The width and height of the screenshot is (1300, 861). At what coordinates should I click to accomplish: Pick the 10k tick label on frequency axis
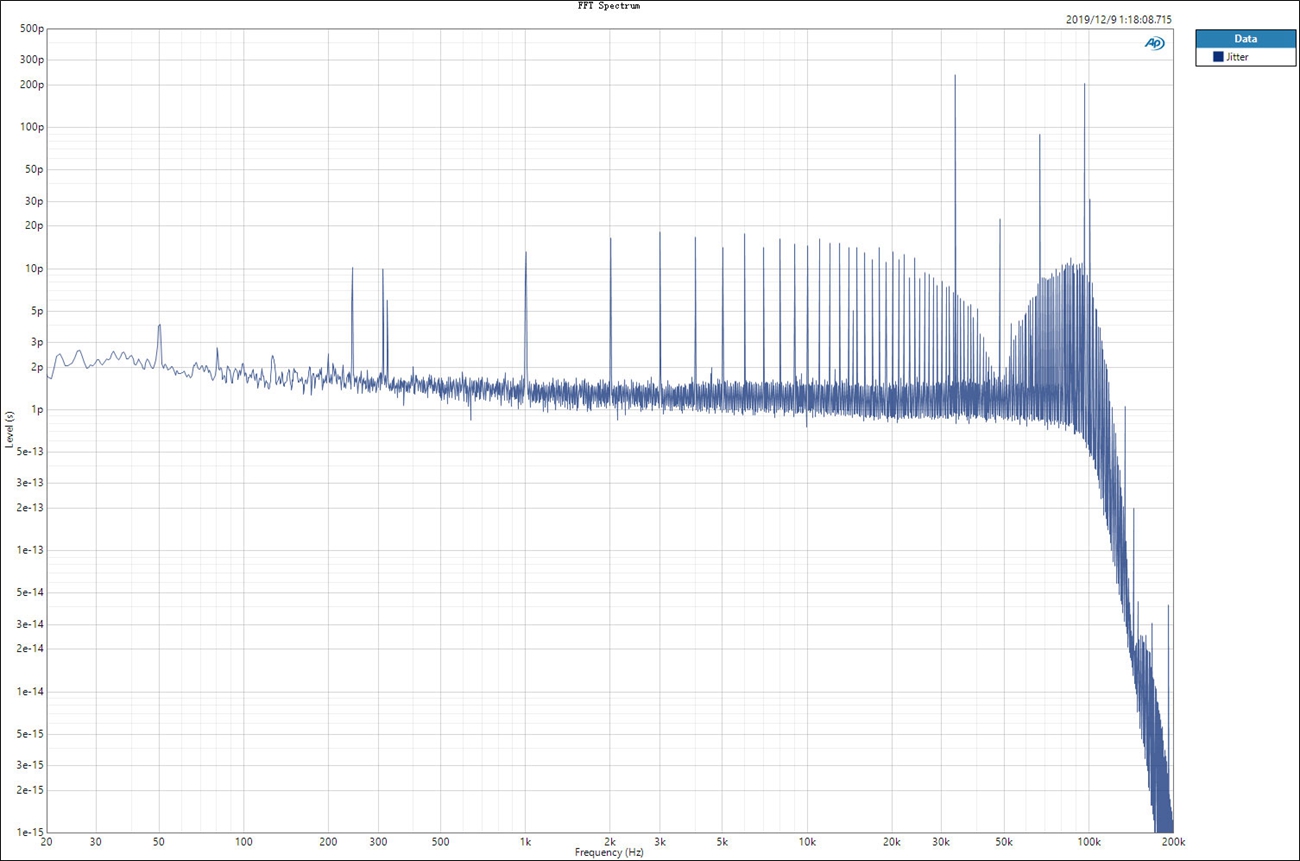coord(807,842)
